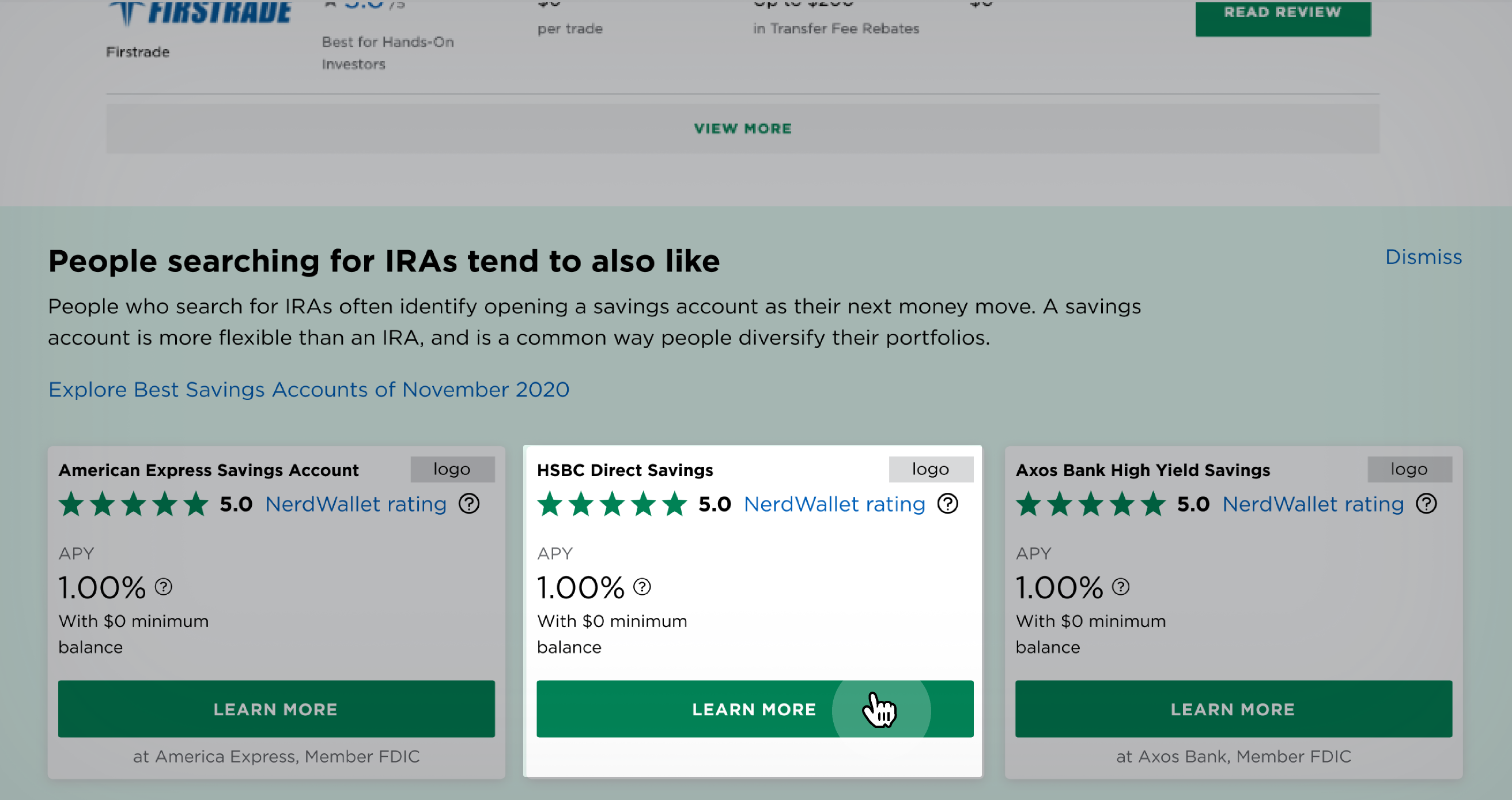Click the American Express logo placeholder

[x=452, y=469]
